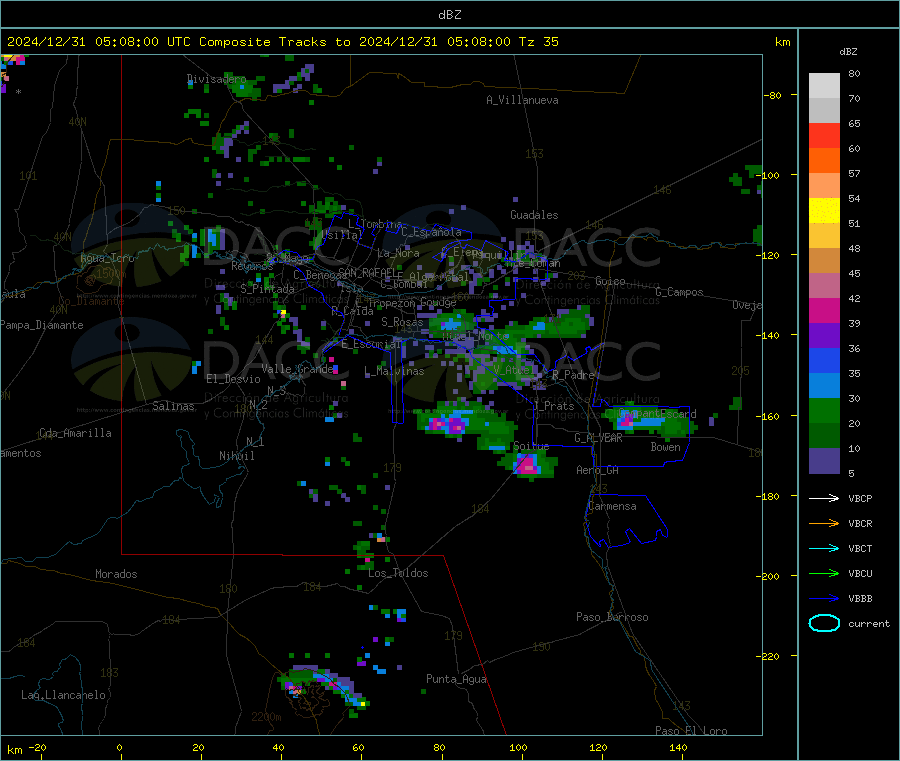Click the Paso_Barroso place label

[x=612, y=617]
